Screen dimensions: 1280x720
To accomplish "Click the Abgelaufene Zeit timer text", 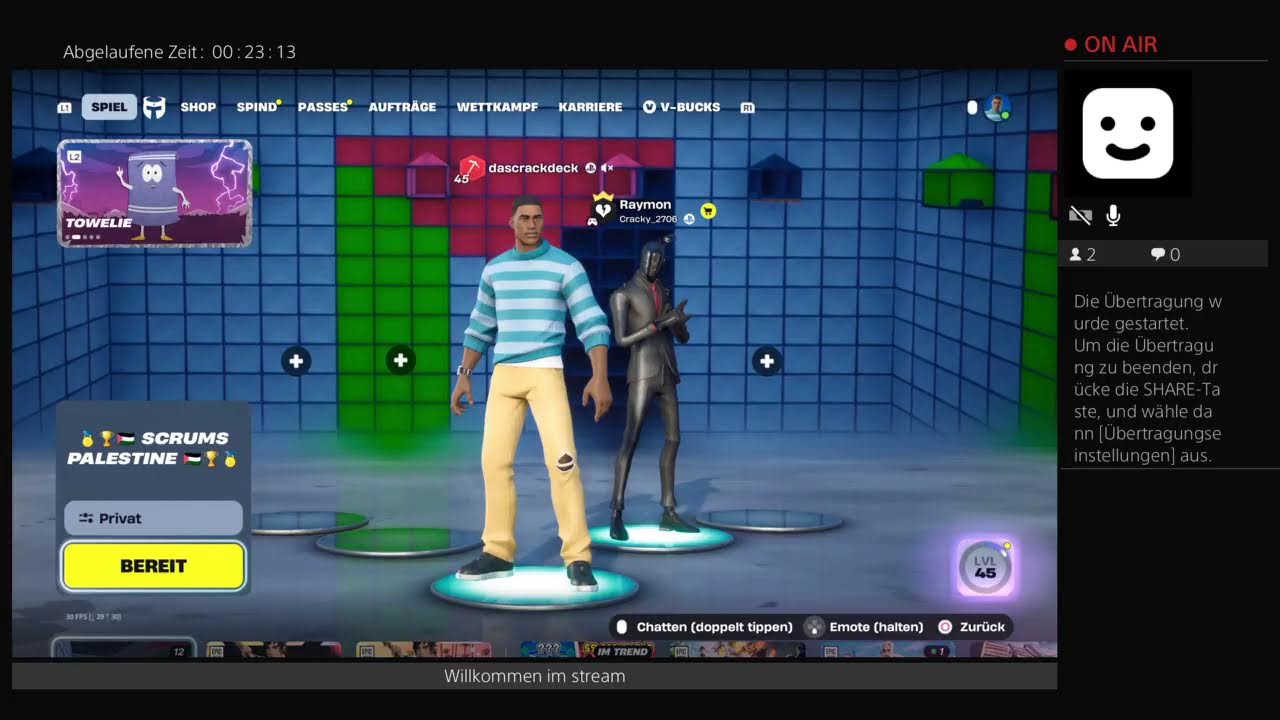I will tap(180, 52).
